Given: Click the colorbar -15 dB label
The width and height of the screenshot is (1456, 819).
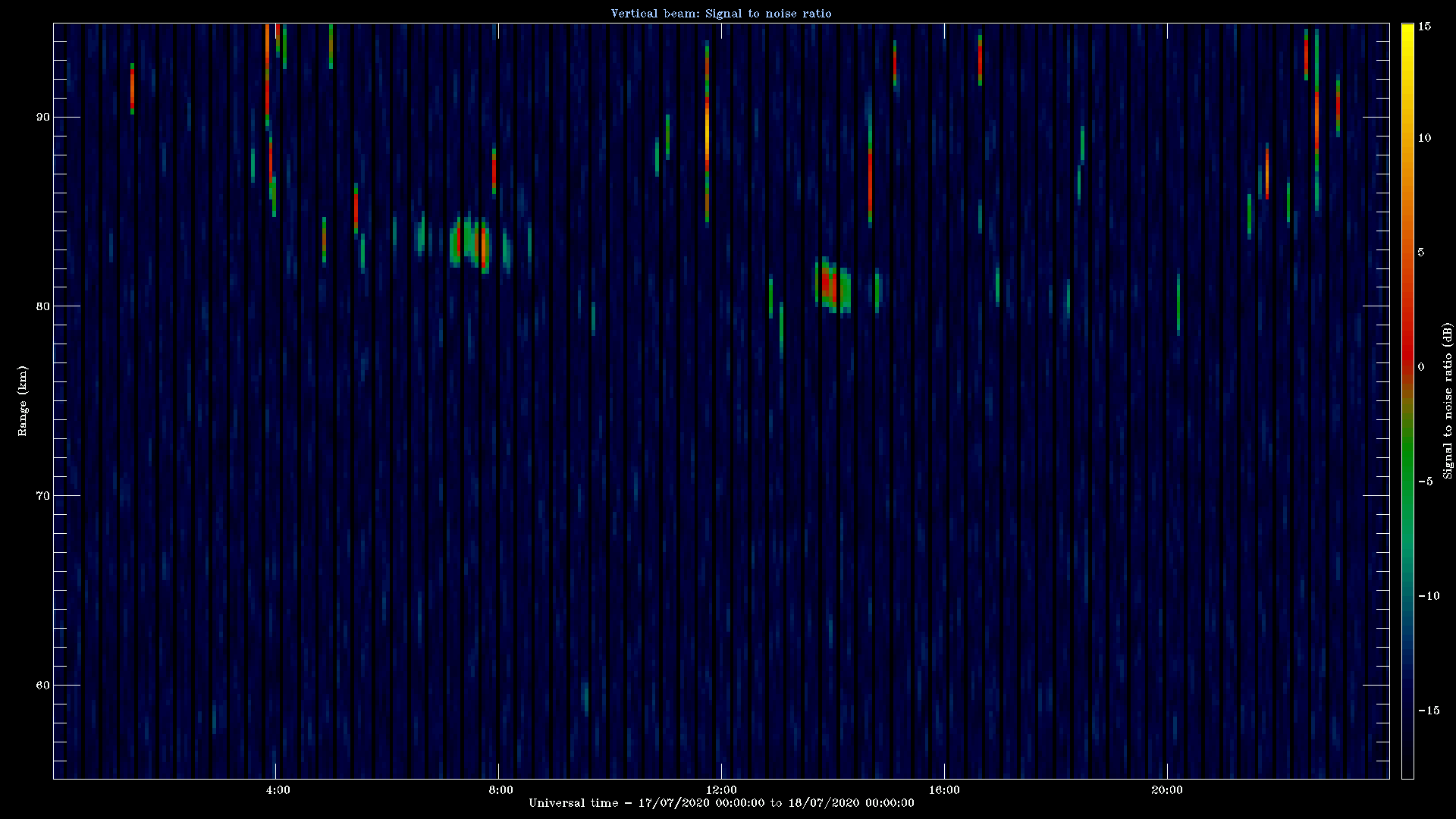Looking at the screenshot, I should [1429, 711].
